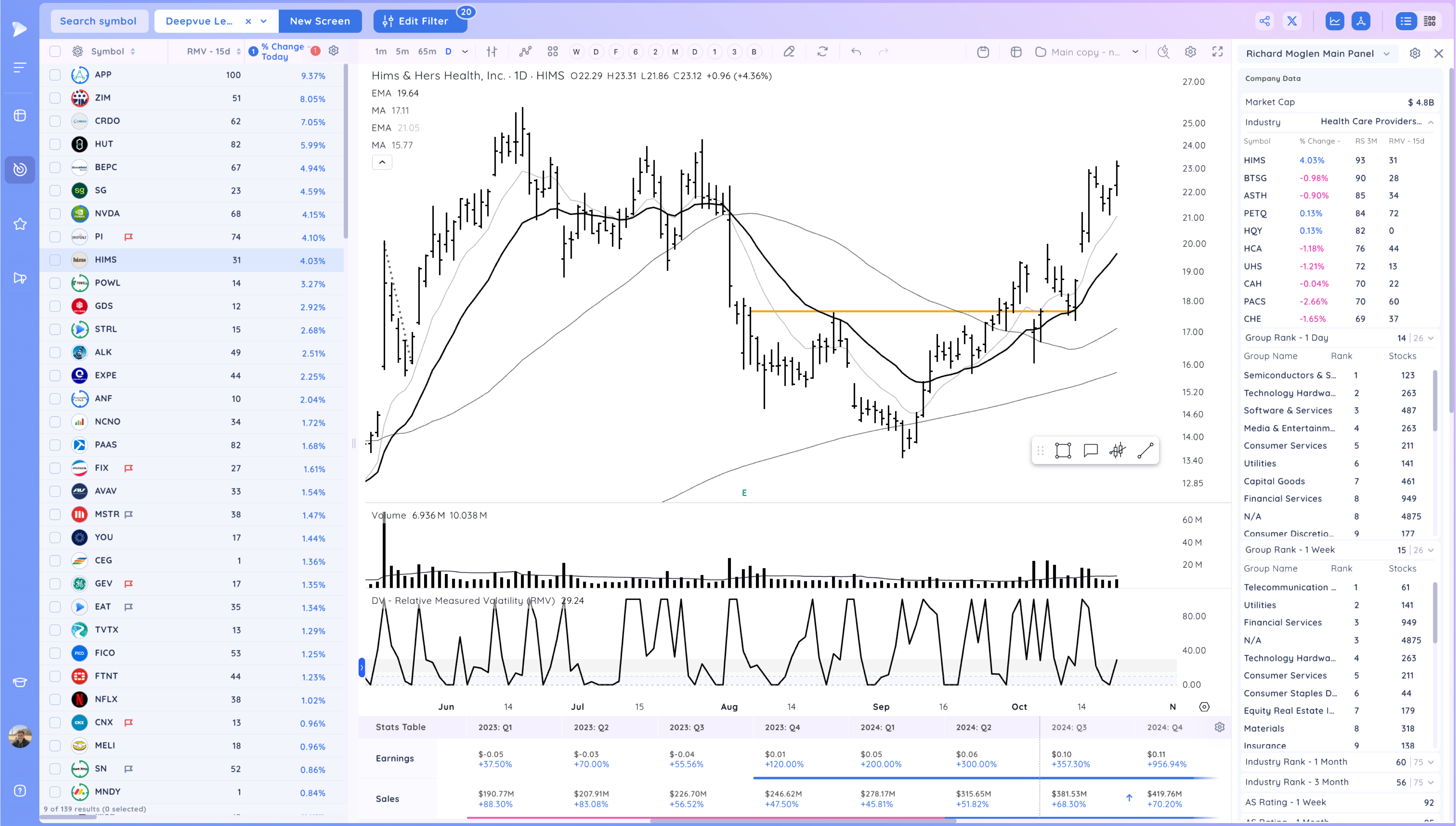Toggle the select-all checkbox in header

click(x=55, y=51)
